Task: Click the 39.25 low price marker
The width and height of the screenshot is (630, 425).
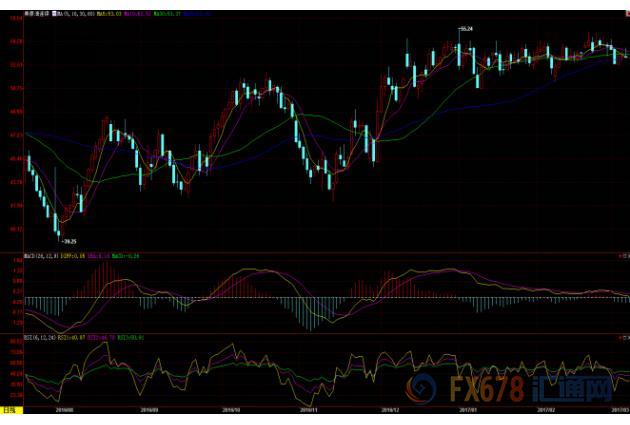Action: point(69,241)
